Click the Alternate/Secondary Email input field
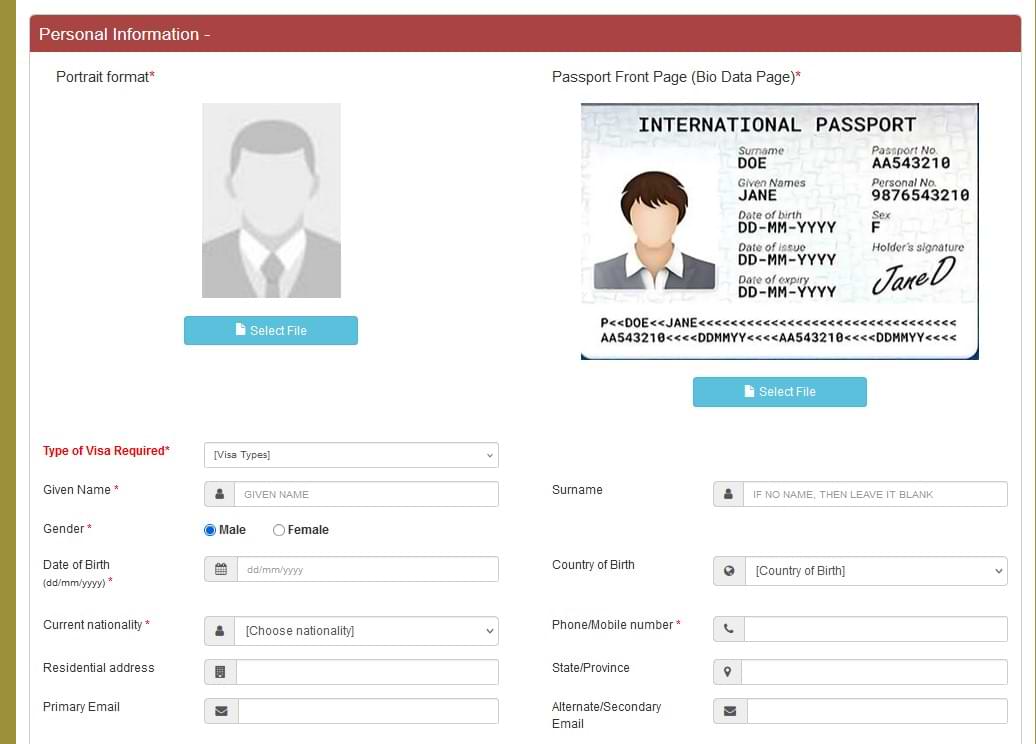The image size is (1036, 744). [x=877, y=711]
